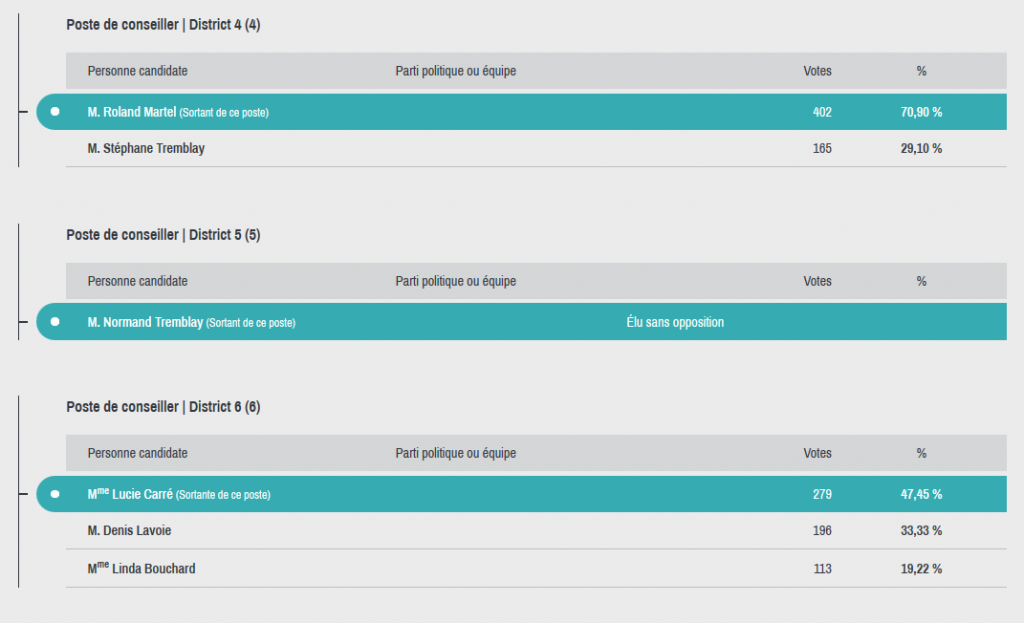The height and width of the screenshot is (623, 1024).
Task: Click the District 4 (4) heading
Action: [163, 25]
